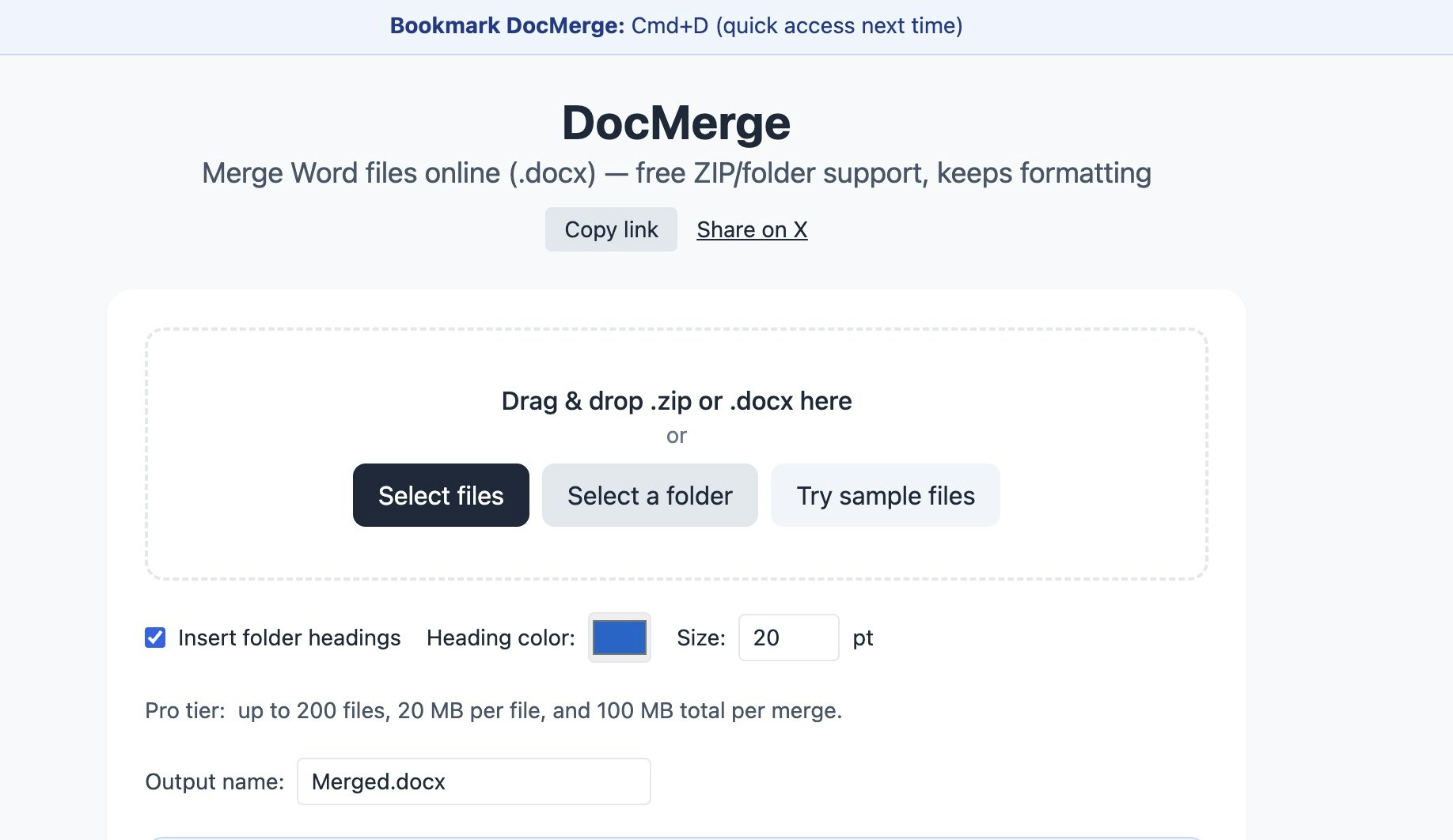Click the Output name field

pyautogui.click(x=473, y=781)
